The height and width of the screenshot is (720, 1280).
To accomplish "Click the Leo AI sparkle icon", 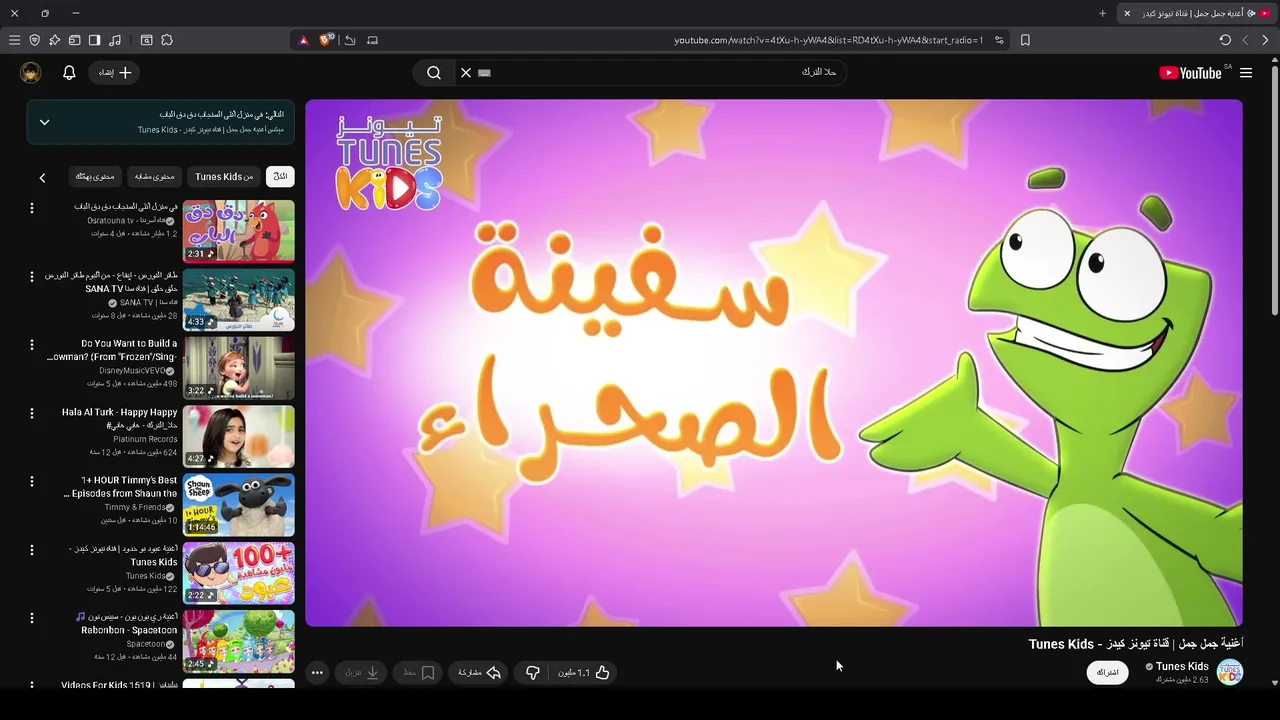I will pos(54,40).
